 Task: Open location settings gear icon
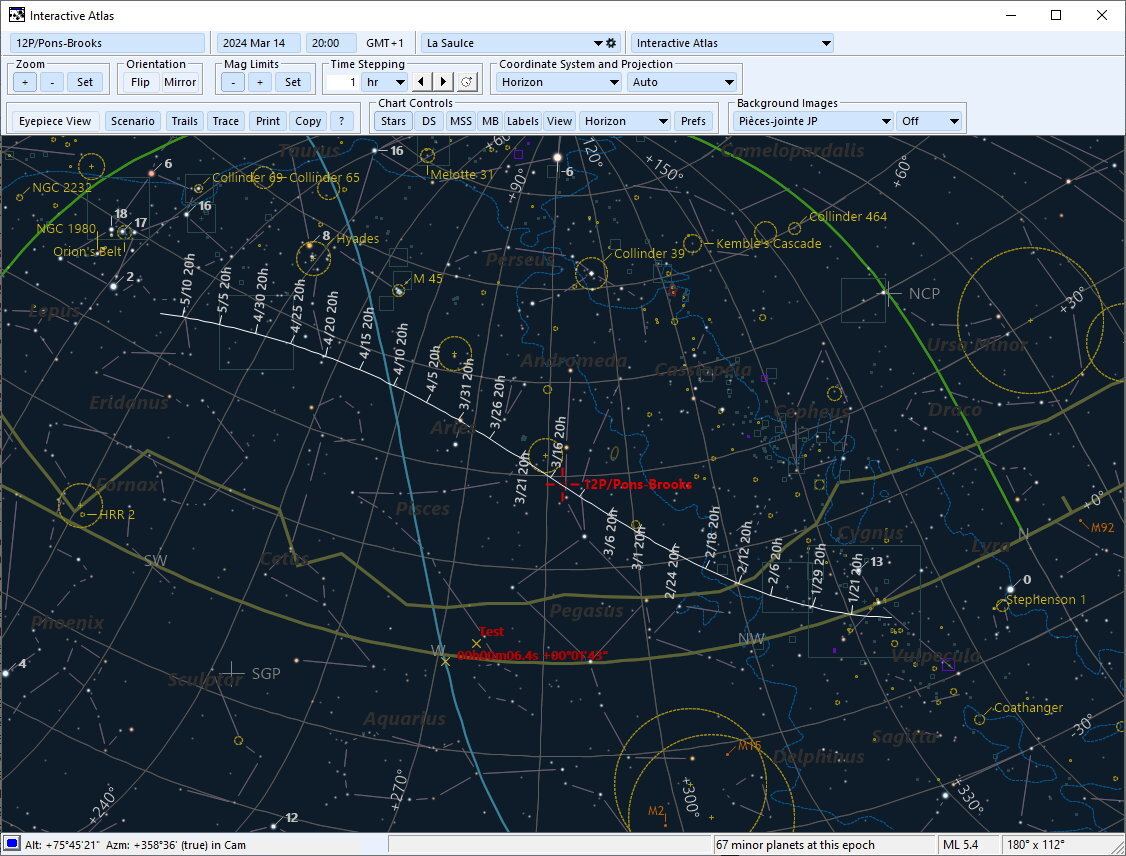[x=611, y=43]
